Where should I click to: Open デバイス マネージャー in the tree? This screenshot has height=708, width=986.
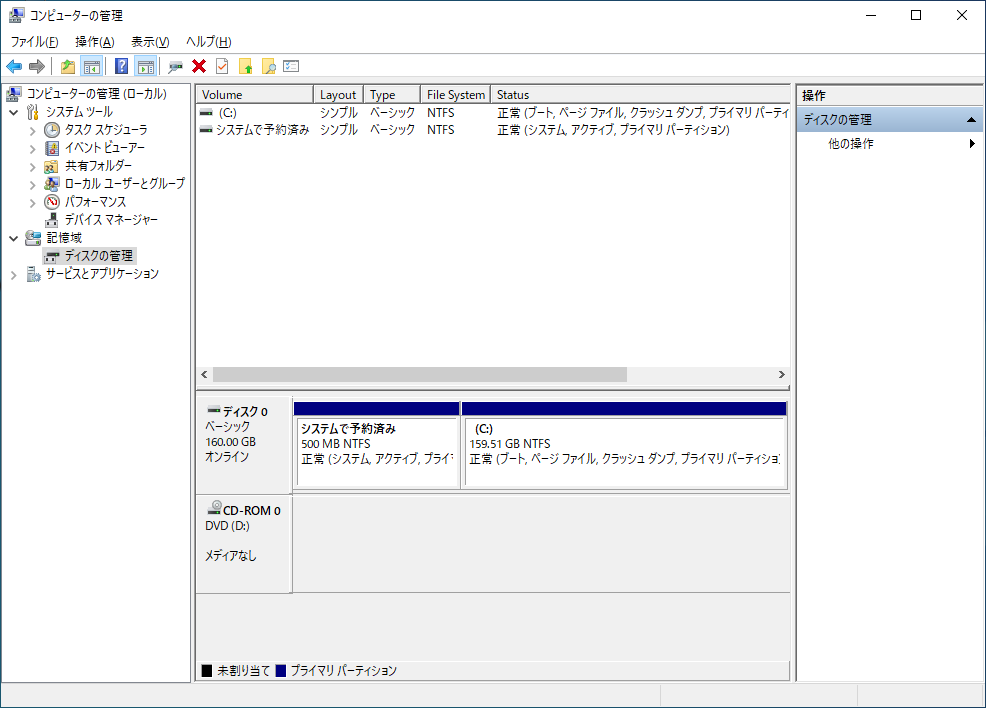coord(111,219)
